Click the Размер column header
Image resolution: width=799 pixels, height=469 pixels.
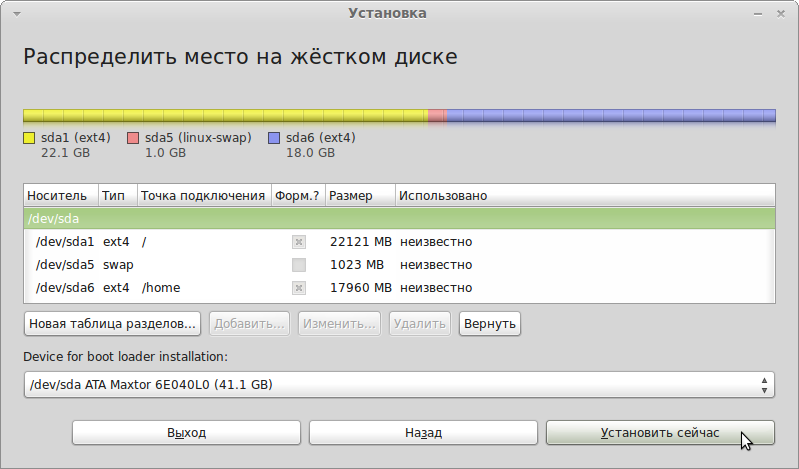pos(360,196)
